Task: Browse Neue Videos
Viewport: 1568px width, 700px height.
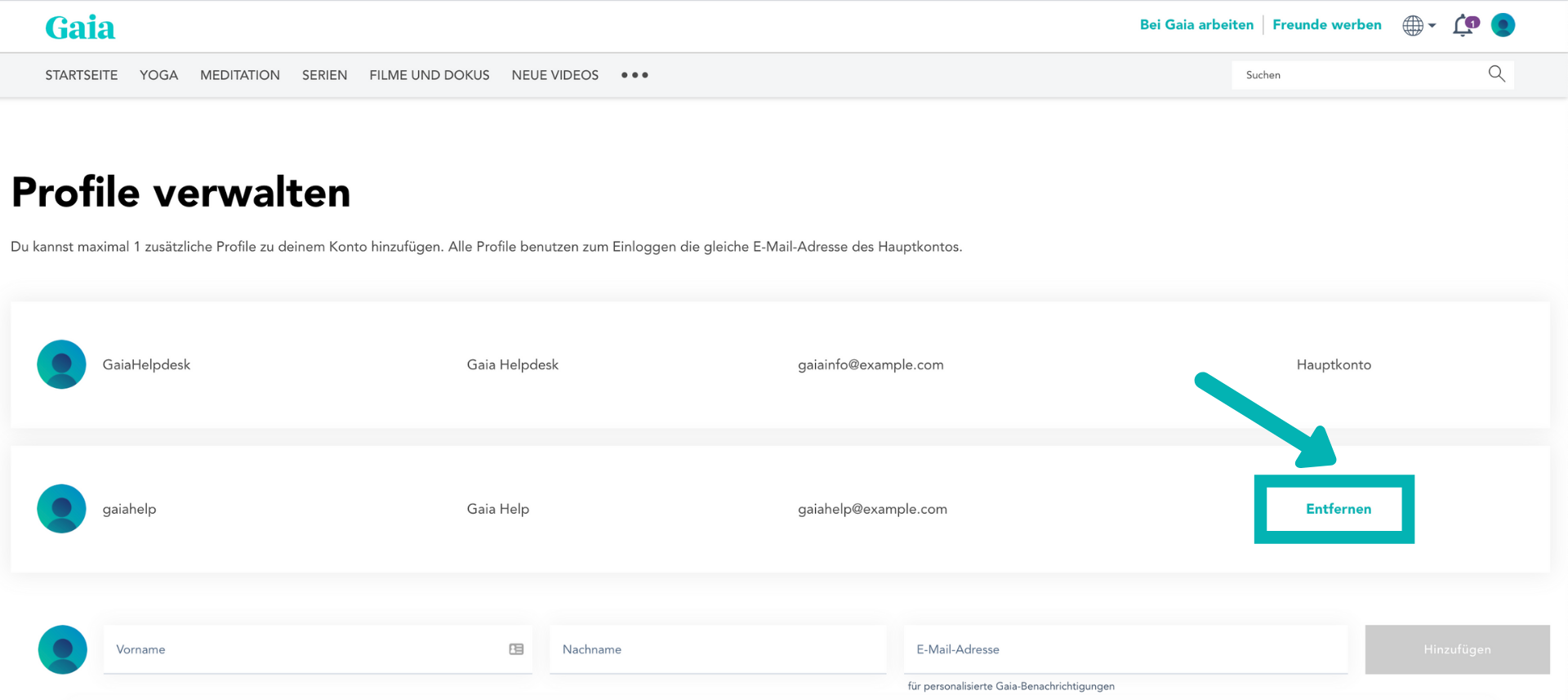Action: [555, 75]
